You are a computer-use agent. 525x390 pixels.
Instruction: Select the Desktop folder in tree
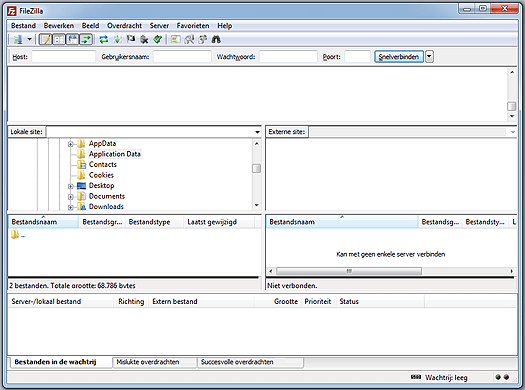click(101, 185)
